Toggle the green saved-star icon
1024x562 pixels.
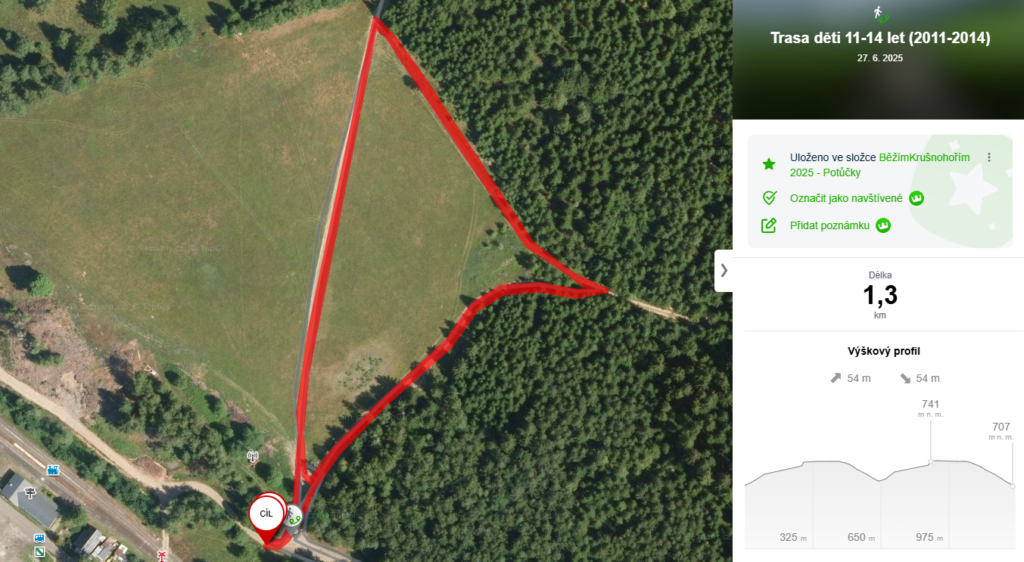coord(769,164)
